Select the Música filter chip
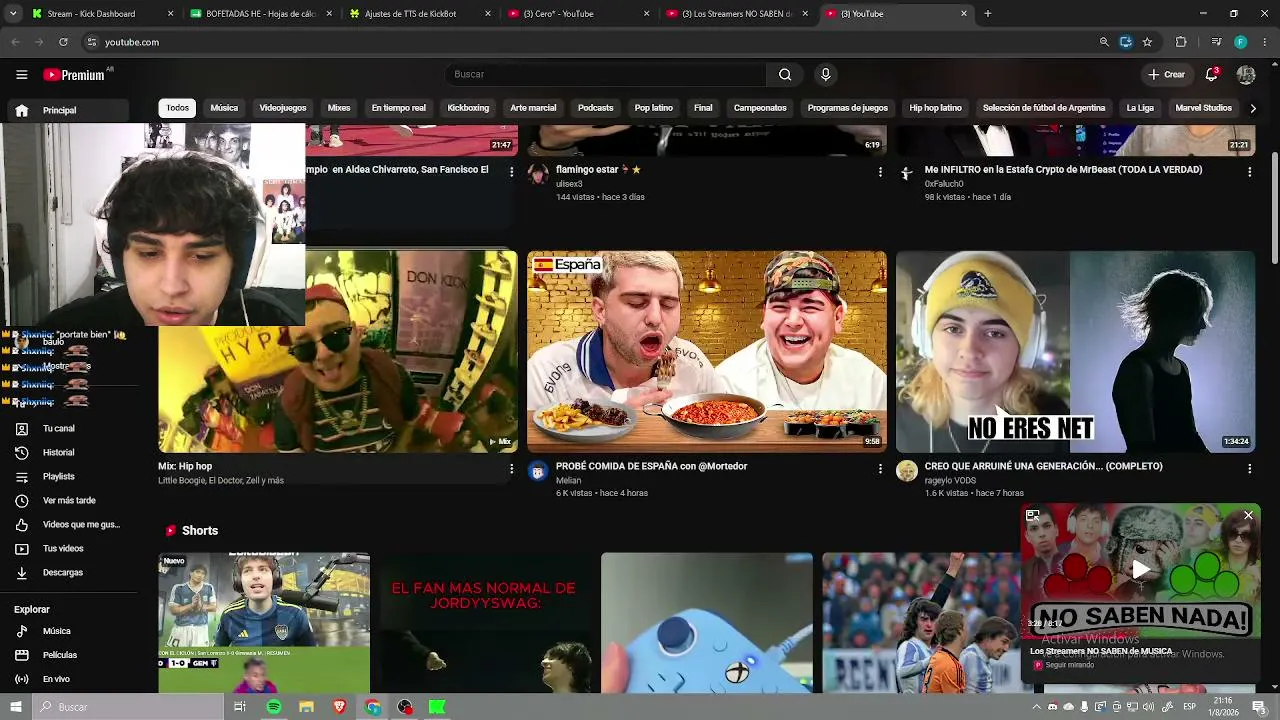Viewport: 1280px width, 720px height. (224, 108)
